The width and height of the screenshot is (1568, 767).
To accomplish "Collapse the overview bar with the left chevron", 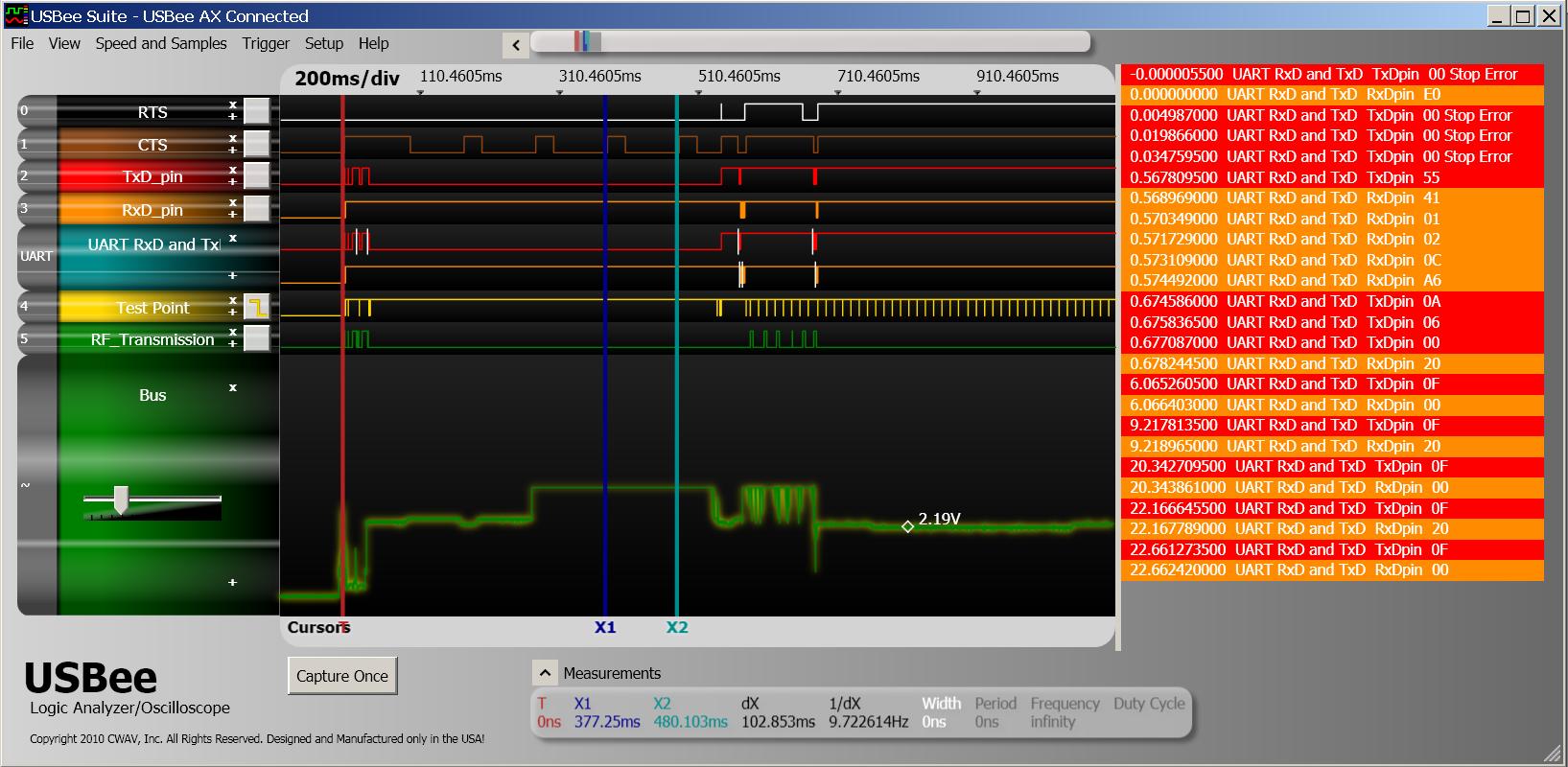I will click(x=516, y=44).
